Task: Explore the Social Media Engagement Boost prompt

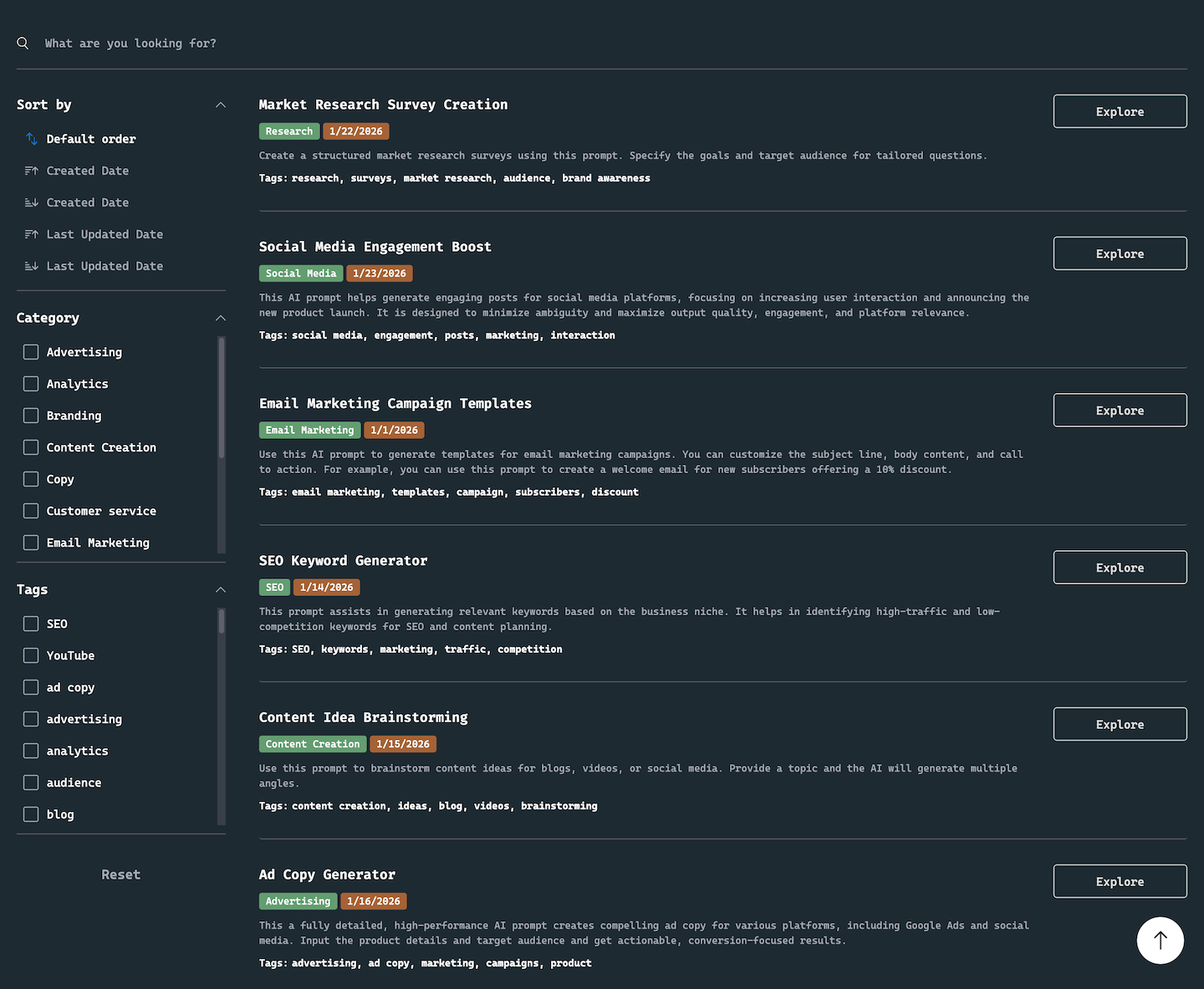Action: tap(1120, 253)
